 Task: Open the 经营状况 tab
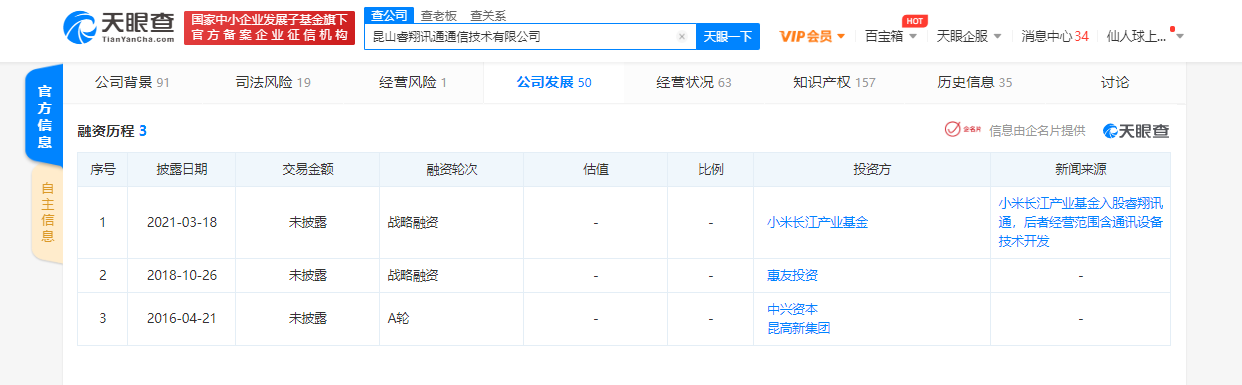coord(694,82)
